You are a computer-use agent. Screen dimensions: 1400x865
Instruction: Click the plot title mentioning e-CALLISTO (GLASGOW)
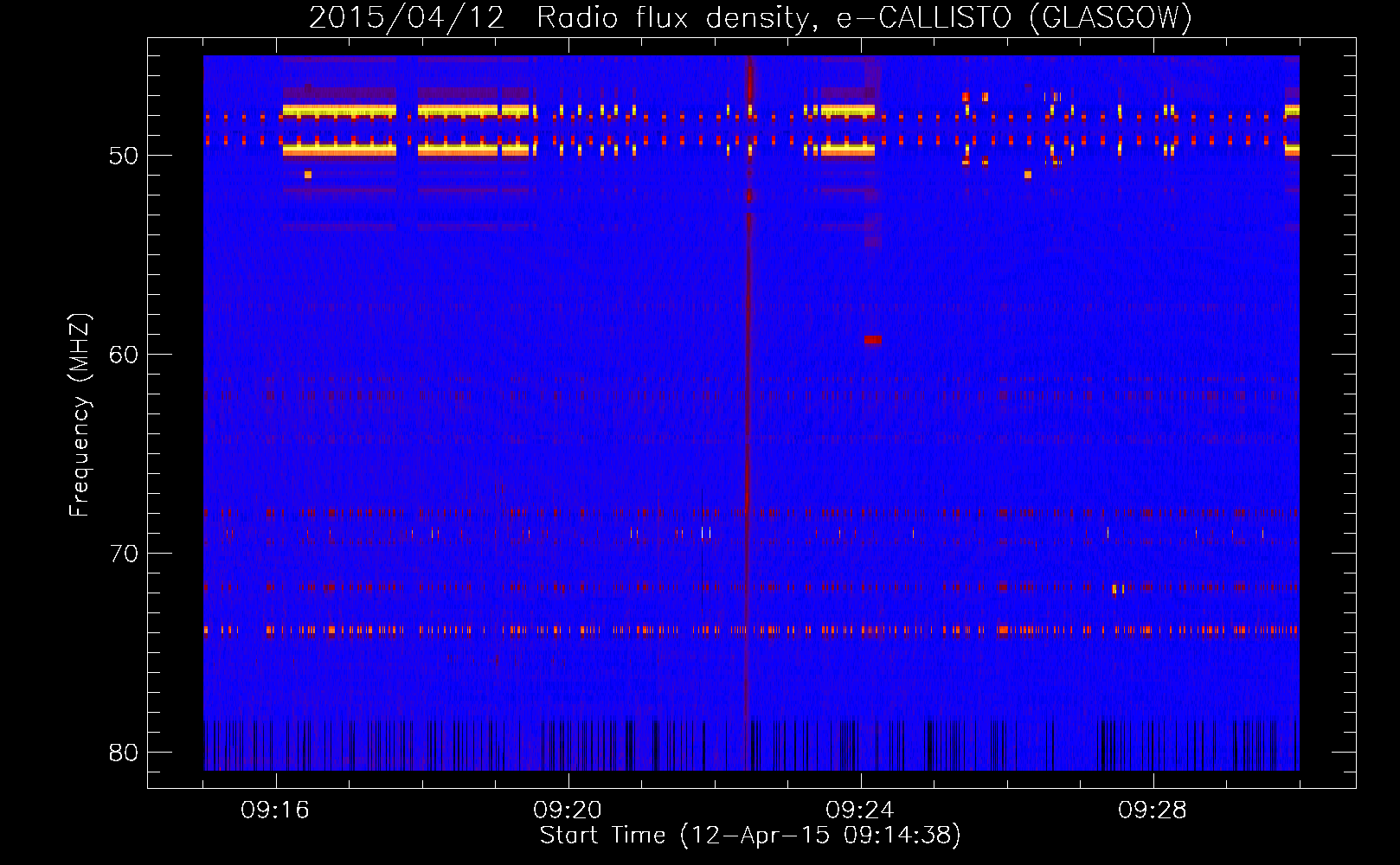[750, 17]
